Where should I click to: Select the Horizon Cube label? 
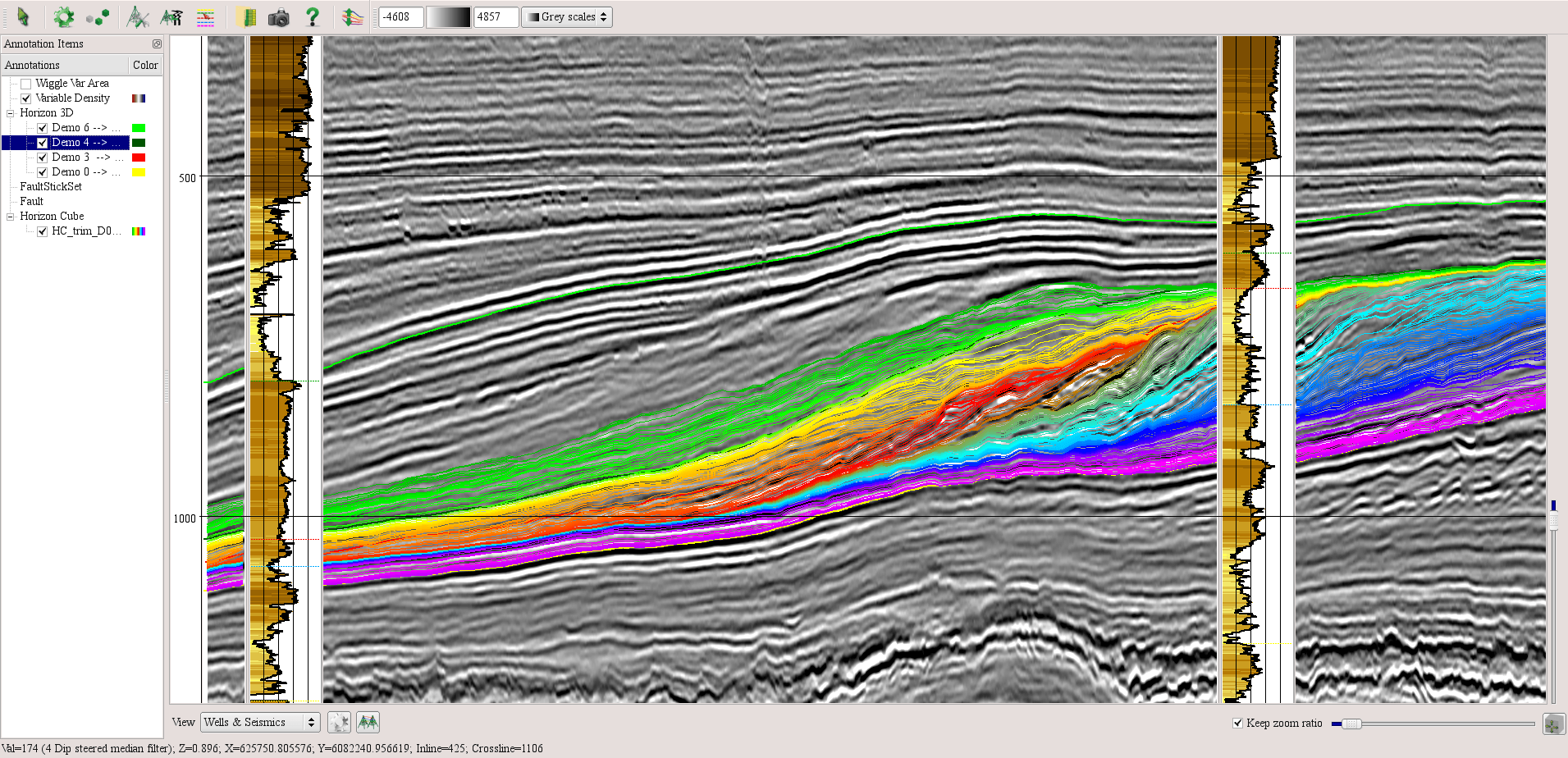52,217
